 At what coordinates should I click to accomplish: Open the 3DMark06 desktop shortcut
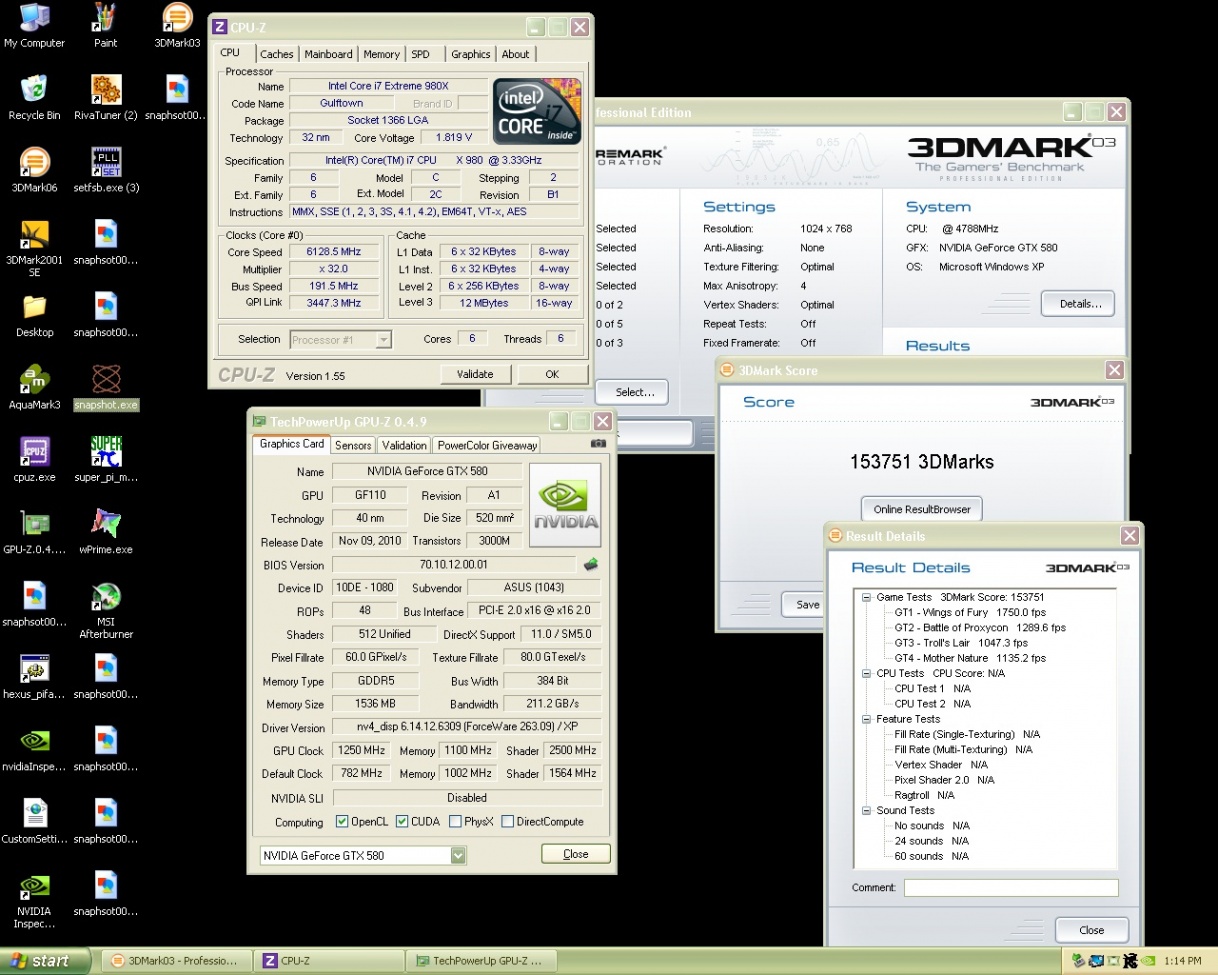point(34,163)
